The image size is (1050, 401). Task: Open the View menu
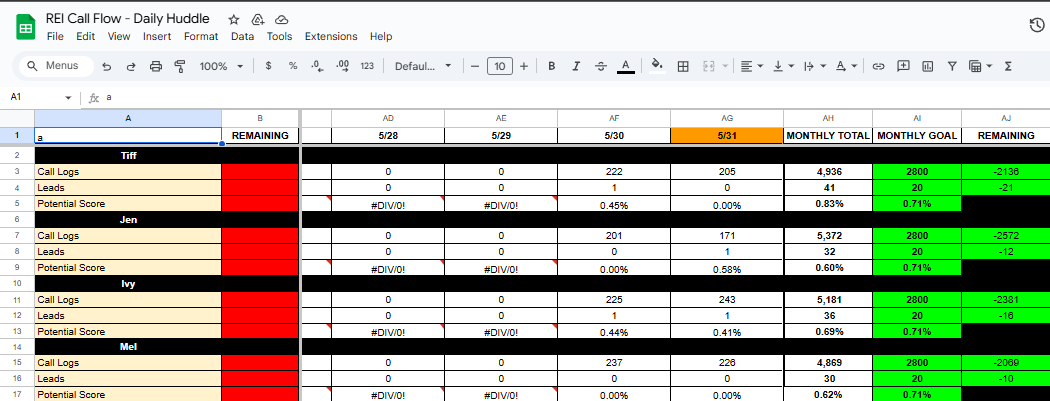[119, 36]
